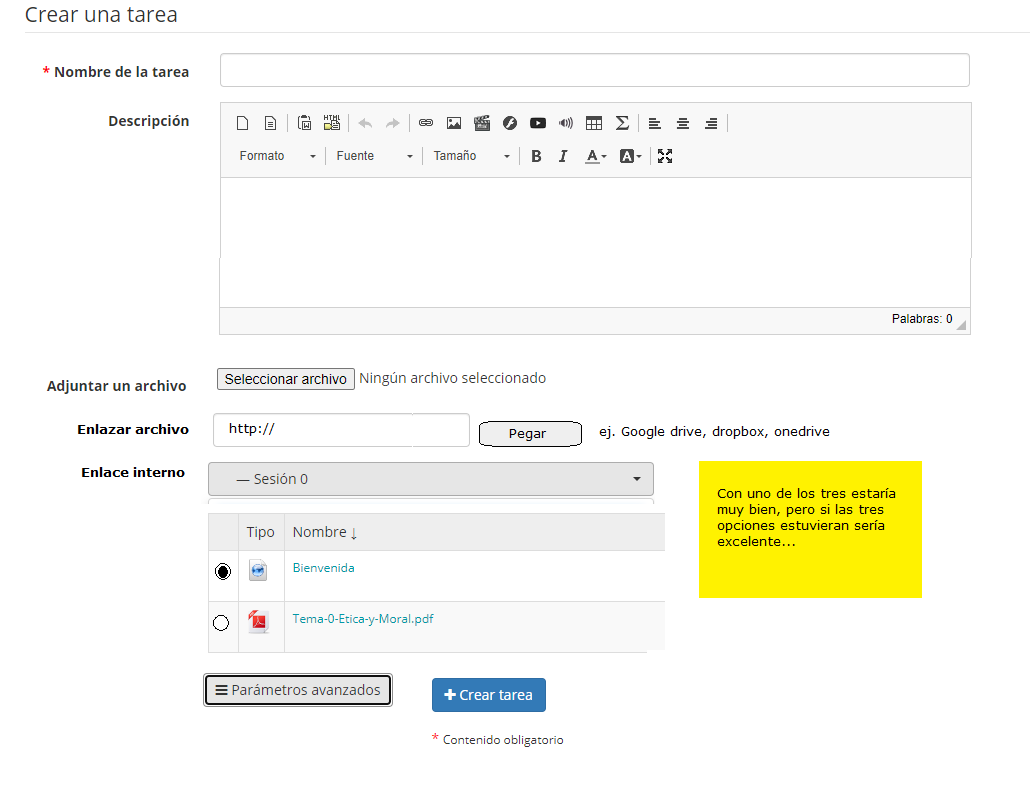Viewport: 1030px width, 790px height.
Task: Insert an image using the picture icon
Action: coord(454,123)
